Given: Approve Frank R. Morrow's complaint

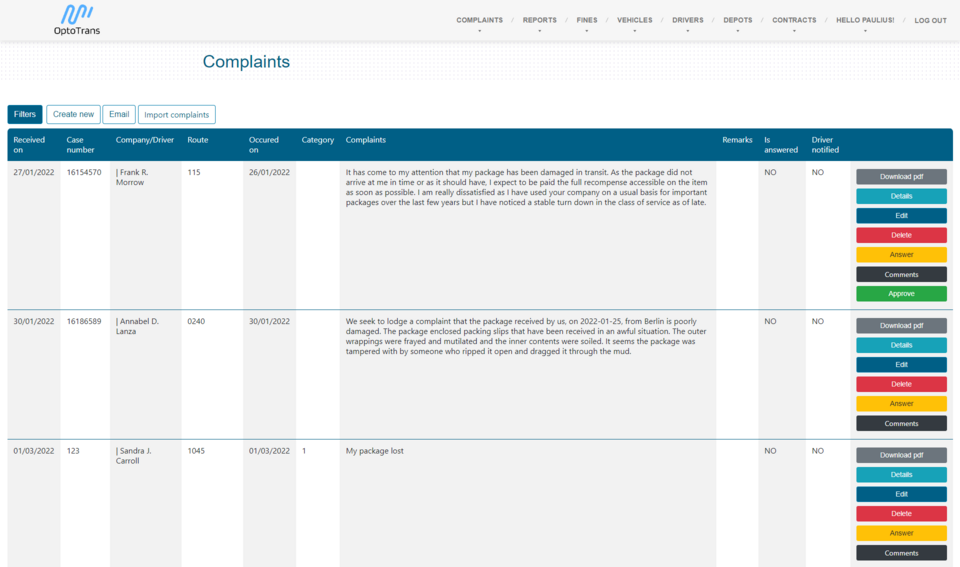Looking at the screenshot, I should click(901, 294).
